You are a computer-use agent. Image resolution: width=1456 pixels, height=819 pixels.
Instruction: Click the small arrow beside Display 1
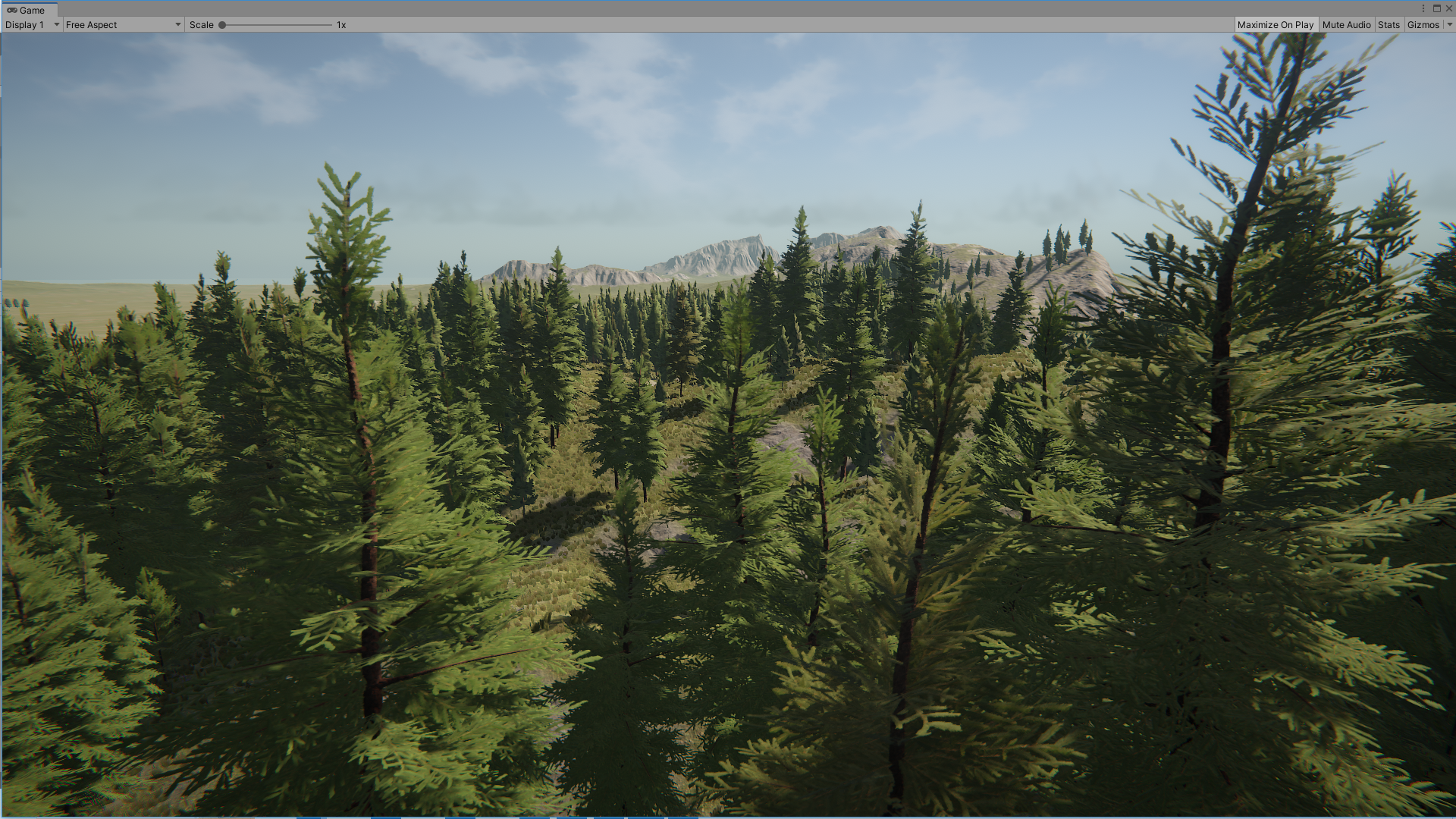56,25
